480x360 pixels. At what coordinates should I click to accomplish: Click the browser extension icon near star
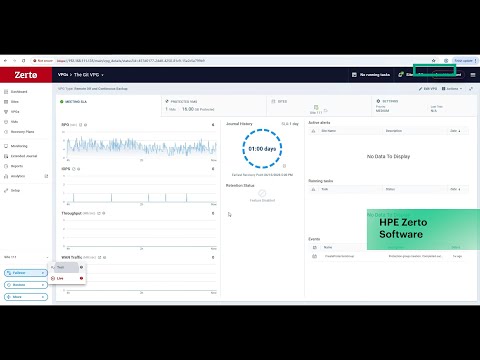click(x=446, y=61)
